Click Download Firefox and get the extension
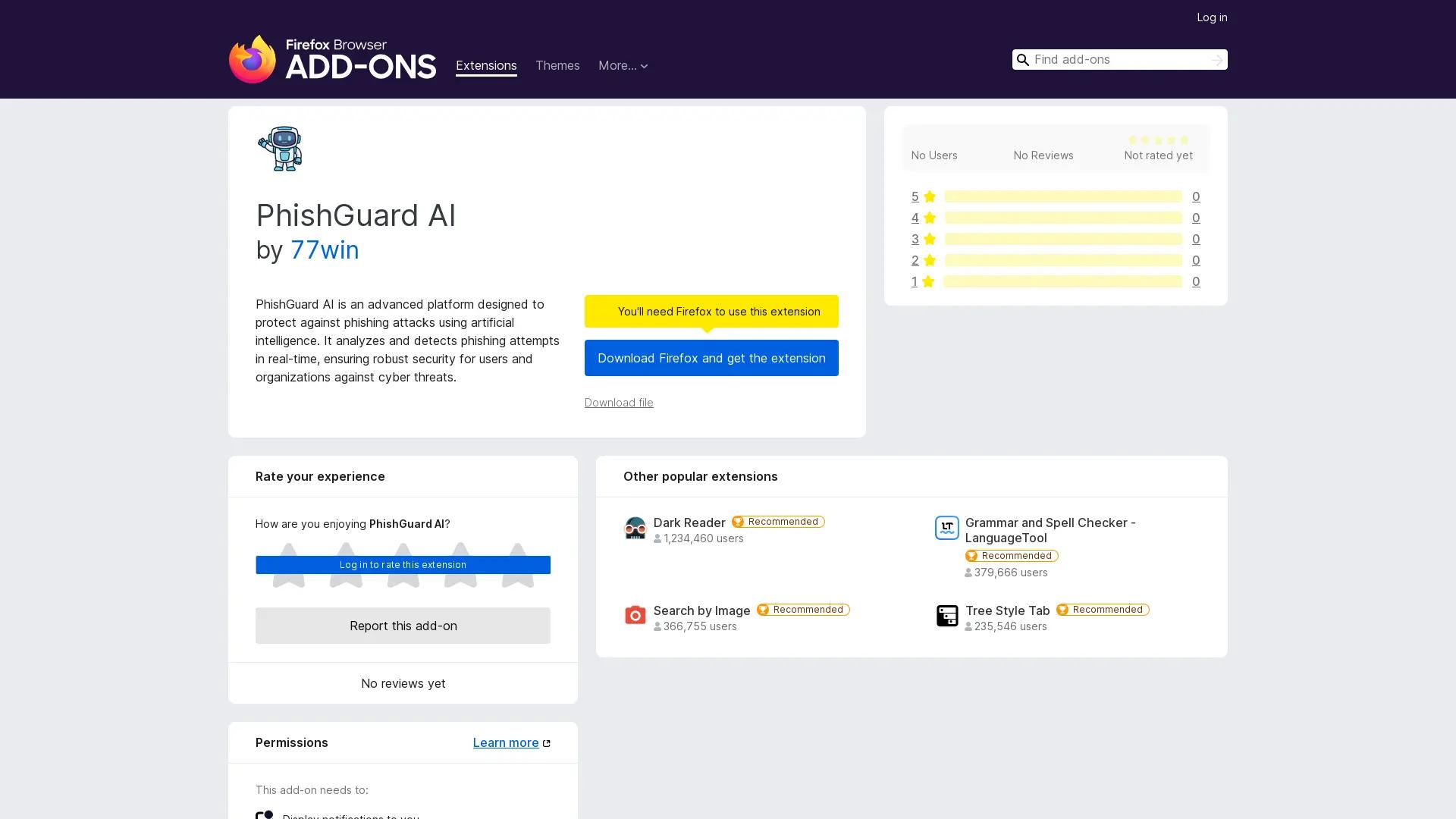 pyautogui.click(x=711, y=358)
